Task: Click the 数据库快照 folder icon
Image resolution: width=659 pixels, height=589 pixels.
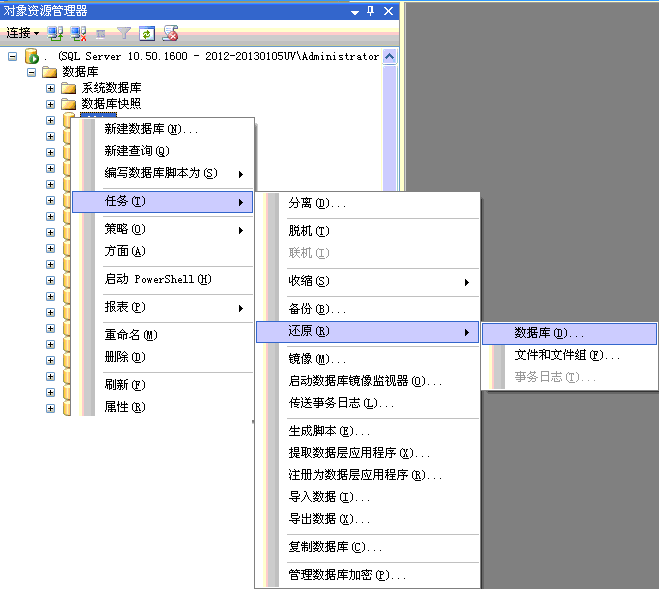Action: point(68,104)
